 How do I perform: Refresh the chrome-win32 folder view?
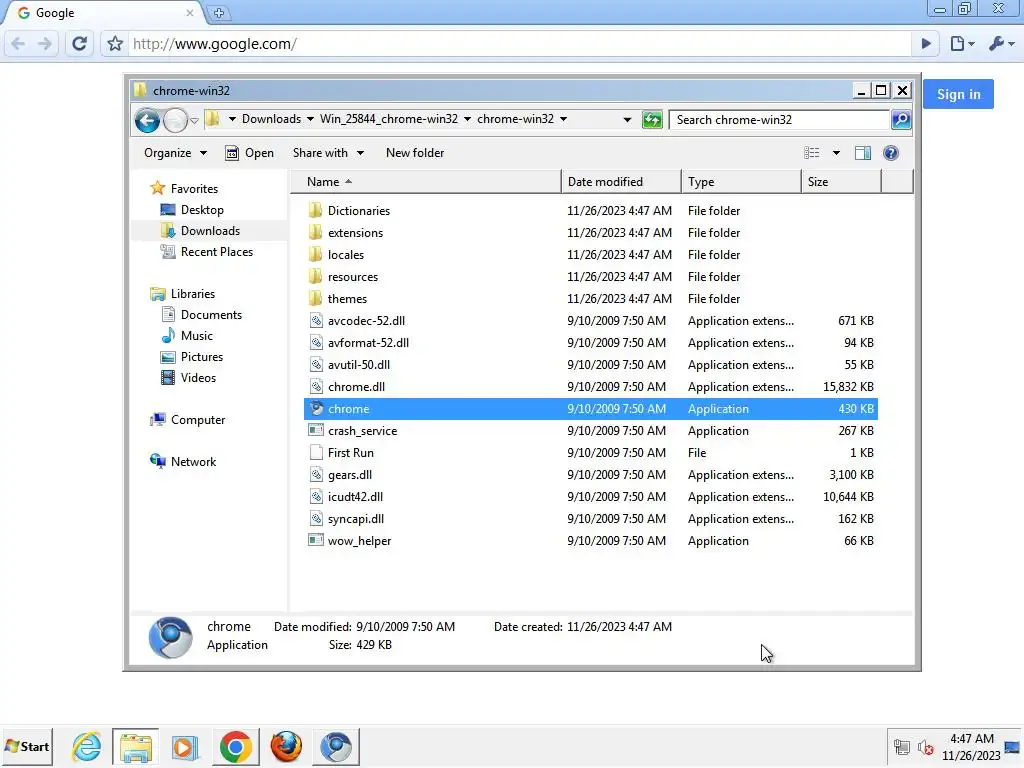tap(652, 120)
